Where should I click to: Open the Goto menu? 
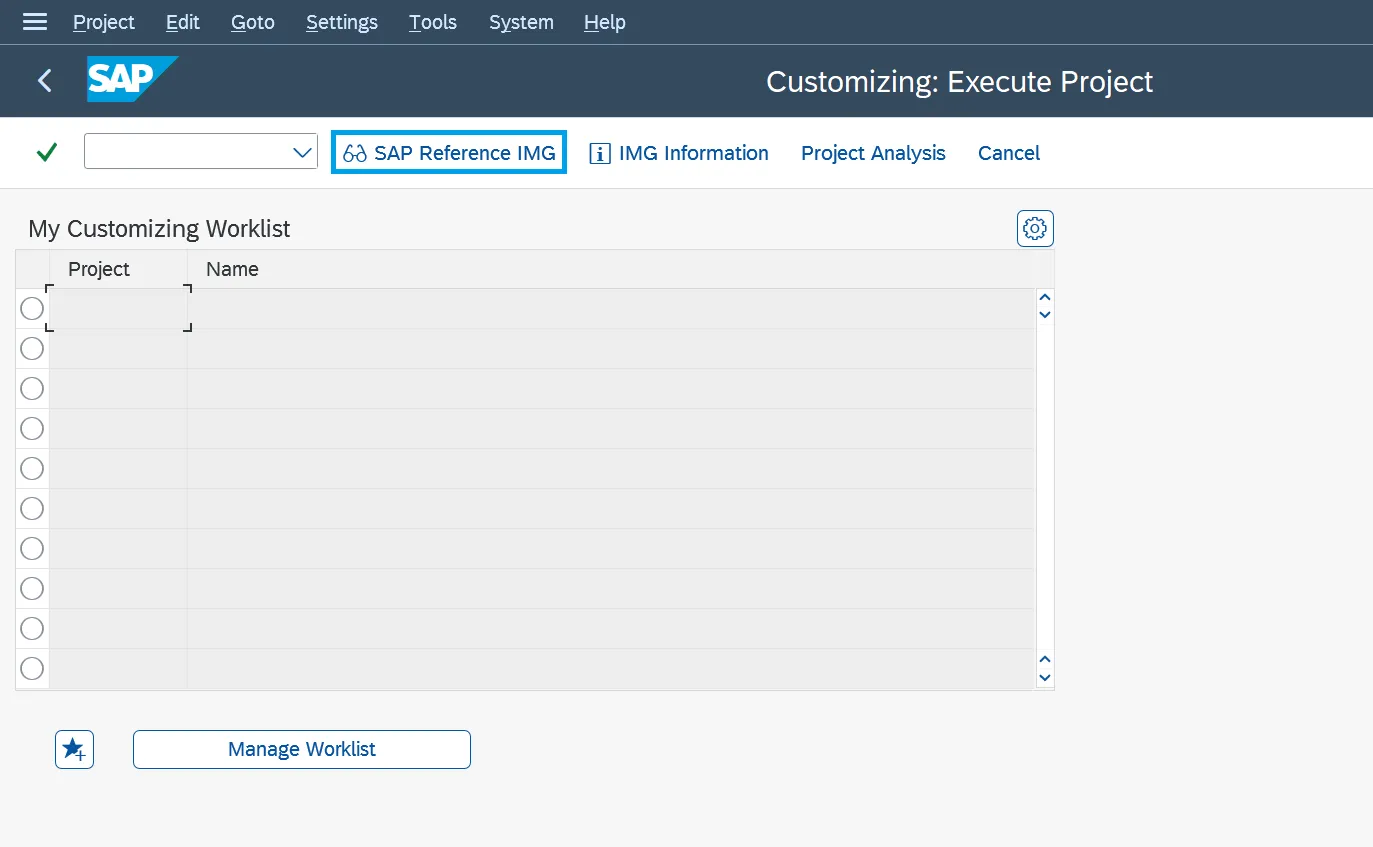[252, 21]
